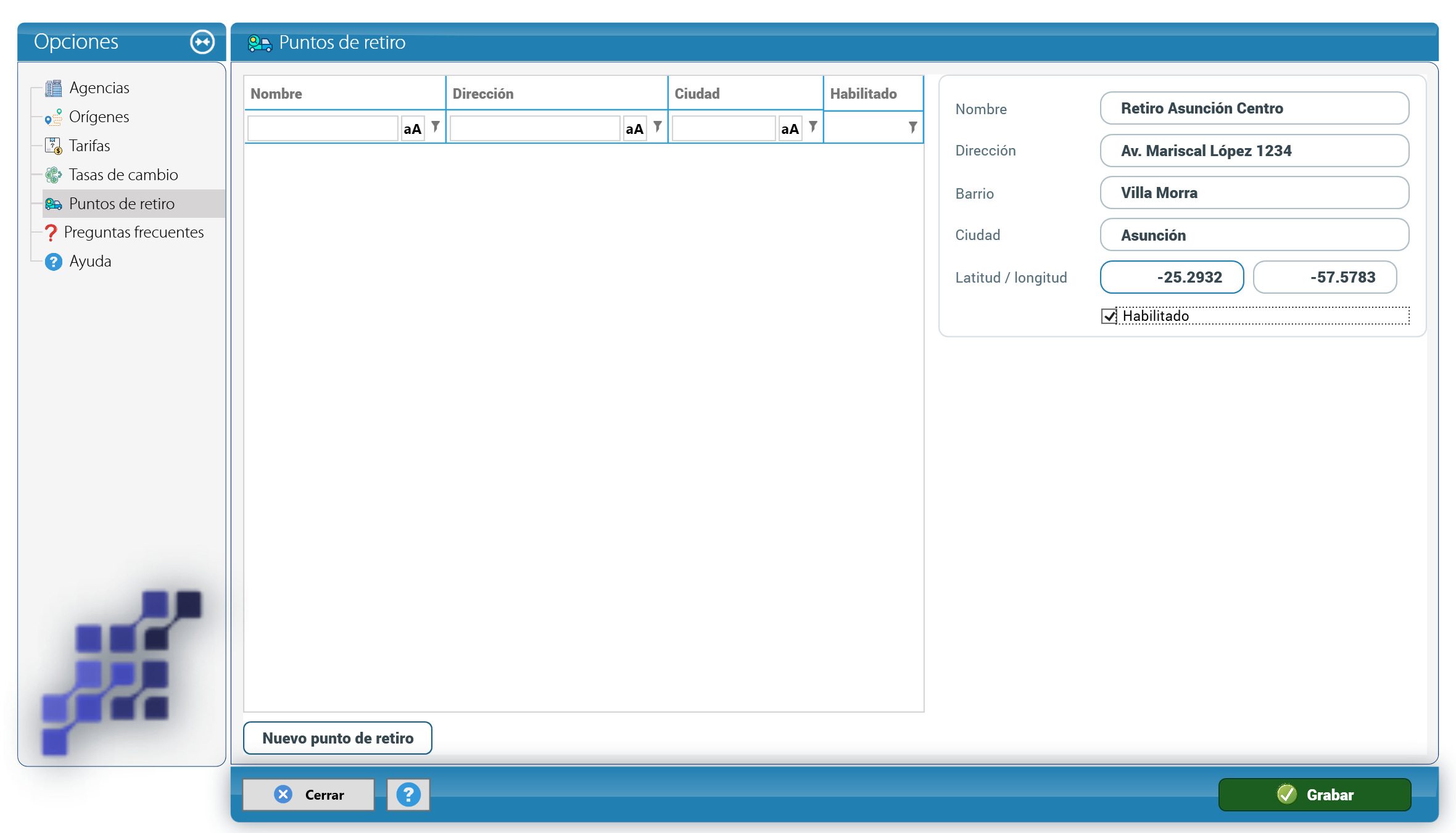
Task: Sort by the Habilitado column header
Action: pos(874,94)
